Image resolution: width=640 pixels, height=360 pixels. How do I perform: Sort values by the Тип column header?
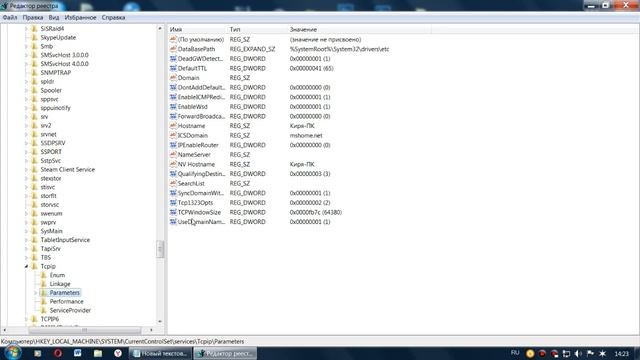tap(258, 29)
